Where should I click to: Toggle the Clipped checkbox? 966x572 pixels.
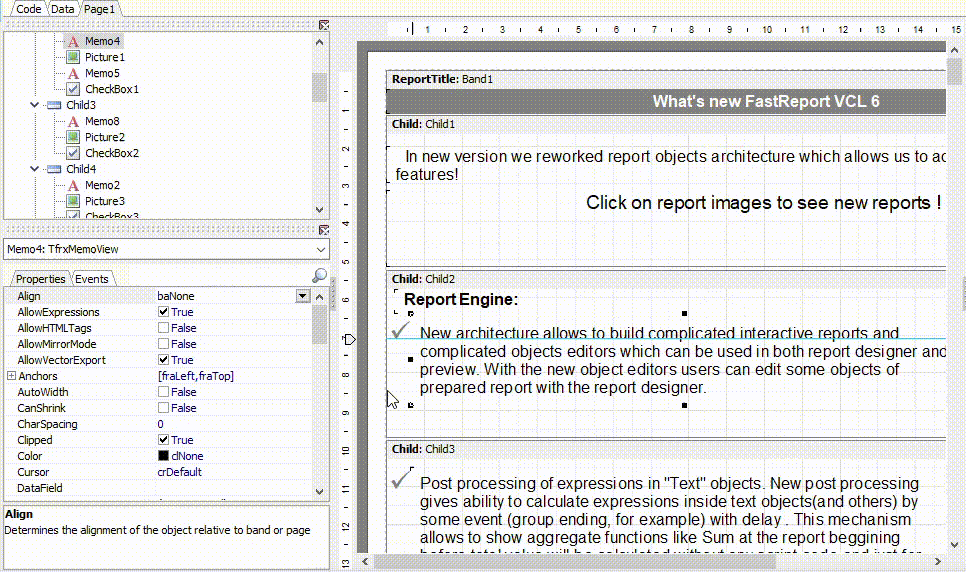163,440
